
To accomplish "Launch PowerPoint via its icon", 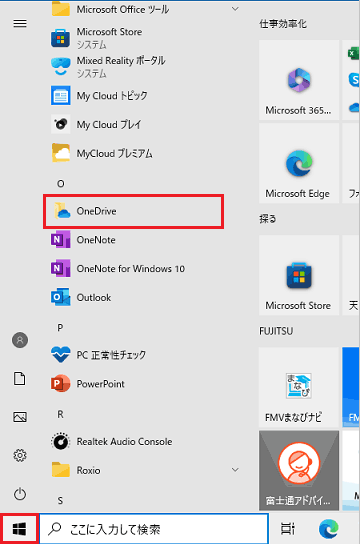I will [61, 384].
